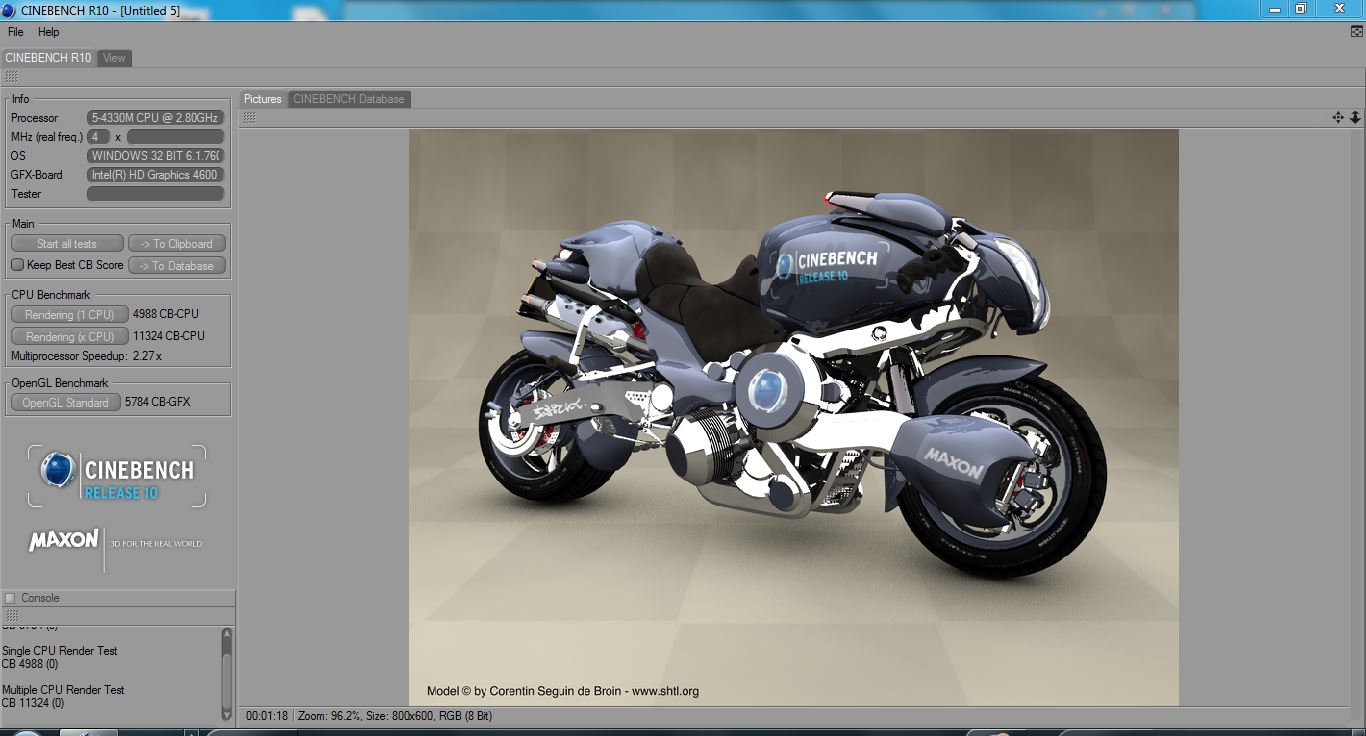The image size is (1366, 736).
Task: Select the Pictures tab
Action: pos(263,99)
